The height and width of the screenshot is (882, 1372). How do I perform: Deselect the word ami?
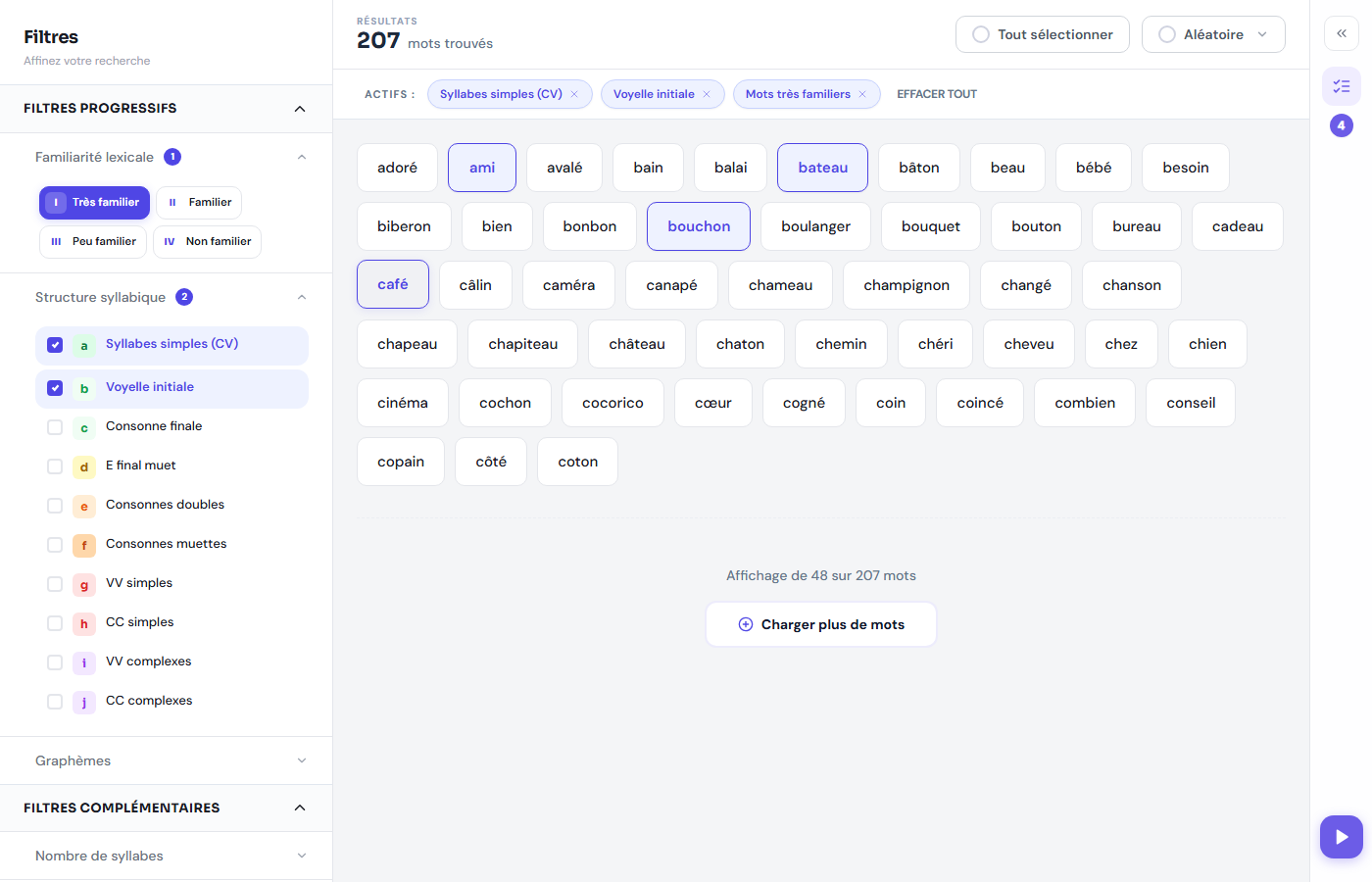coord(482,168)
